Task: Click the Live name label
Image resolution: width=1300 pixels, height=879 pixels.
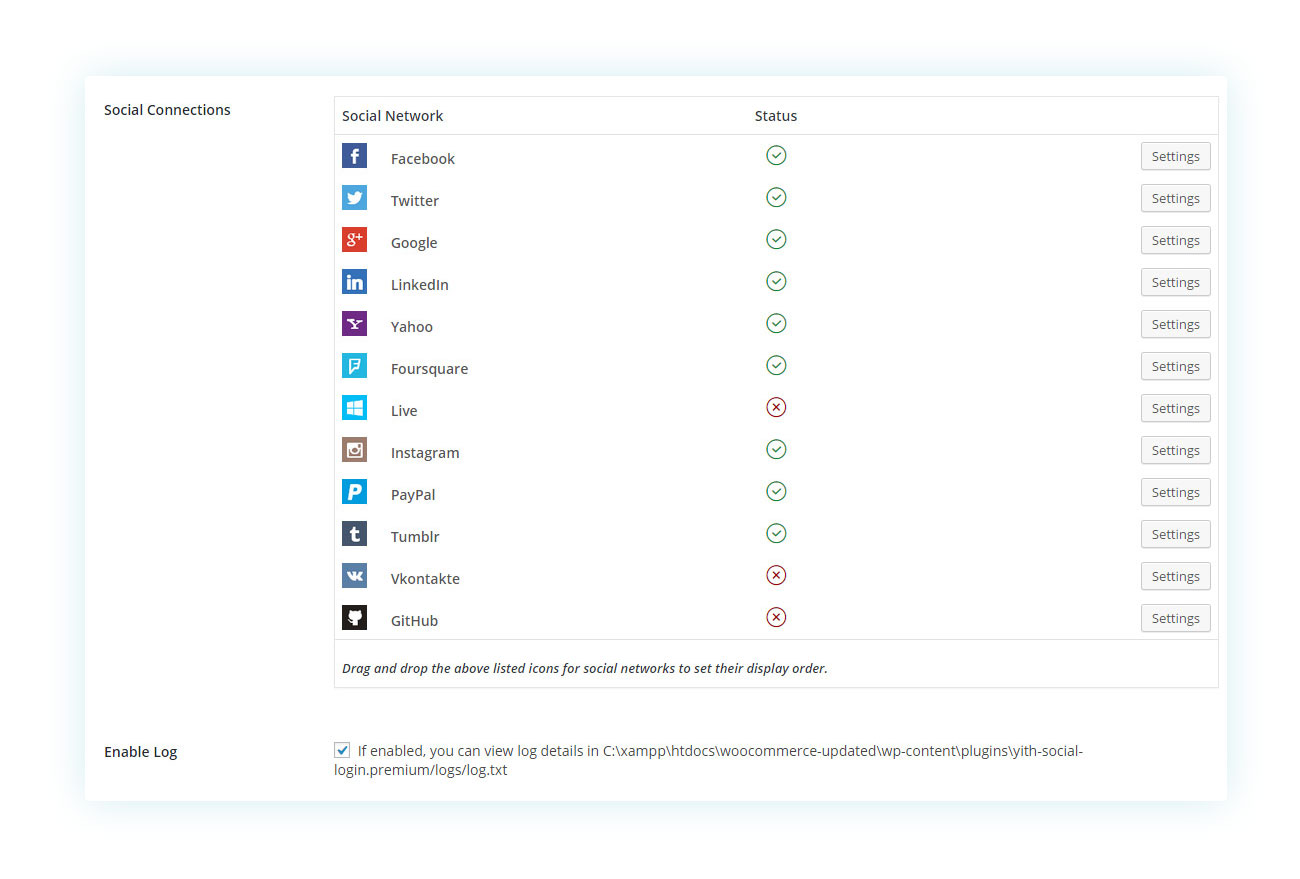Action: click(404, 411)
